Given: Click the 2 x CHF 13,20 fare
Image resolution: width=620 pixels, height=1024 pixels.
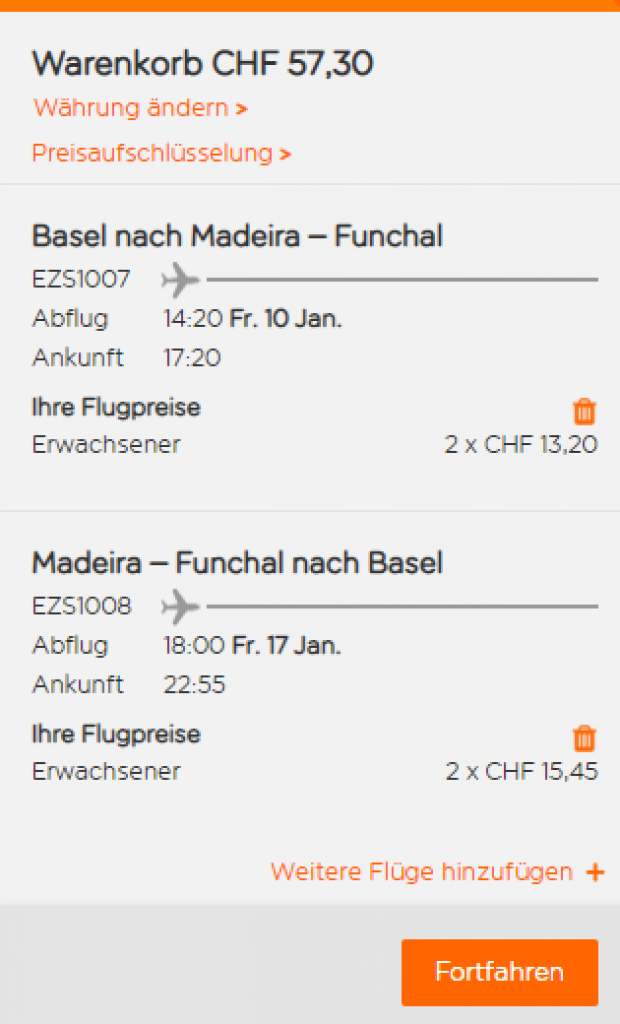Looking at the screenshot, I should tap(521, 445).
